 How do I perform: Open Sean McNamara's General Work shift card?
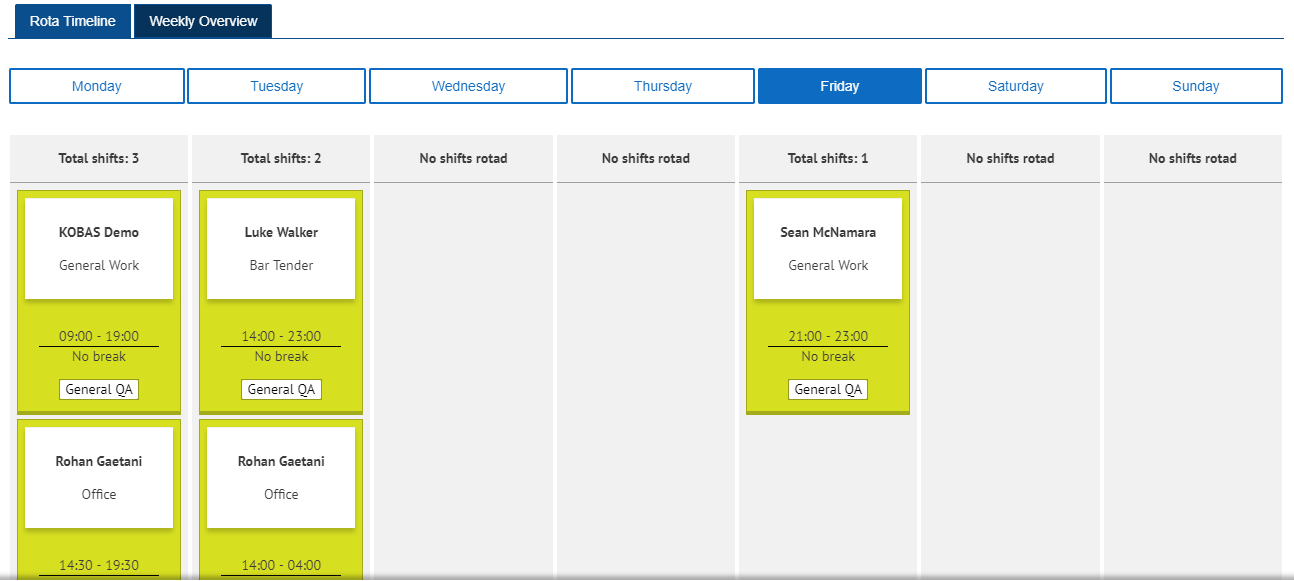pos(827,248)
